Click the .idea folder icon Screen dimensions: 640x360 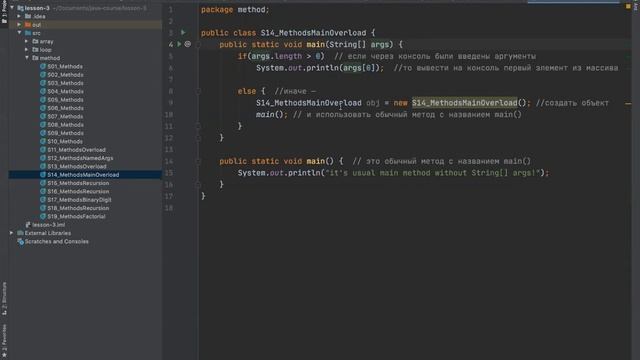(28, 16)
